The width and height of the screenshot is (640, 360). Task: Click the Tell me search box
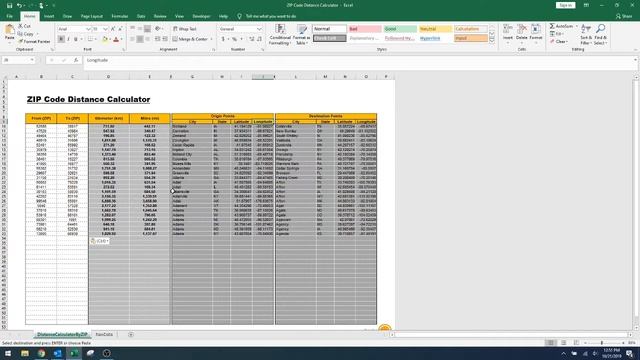coord(271,16)
